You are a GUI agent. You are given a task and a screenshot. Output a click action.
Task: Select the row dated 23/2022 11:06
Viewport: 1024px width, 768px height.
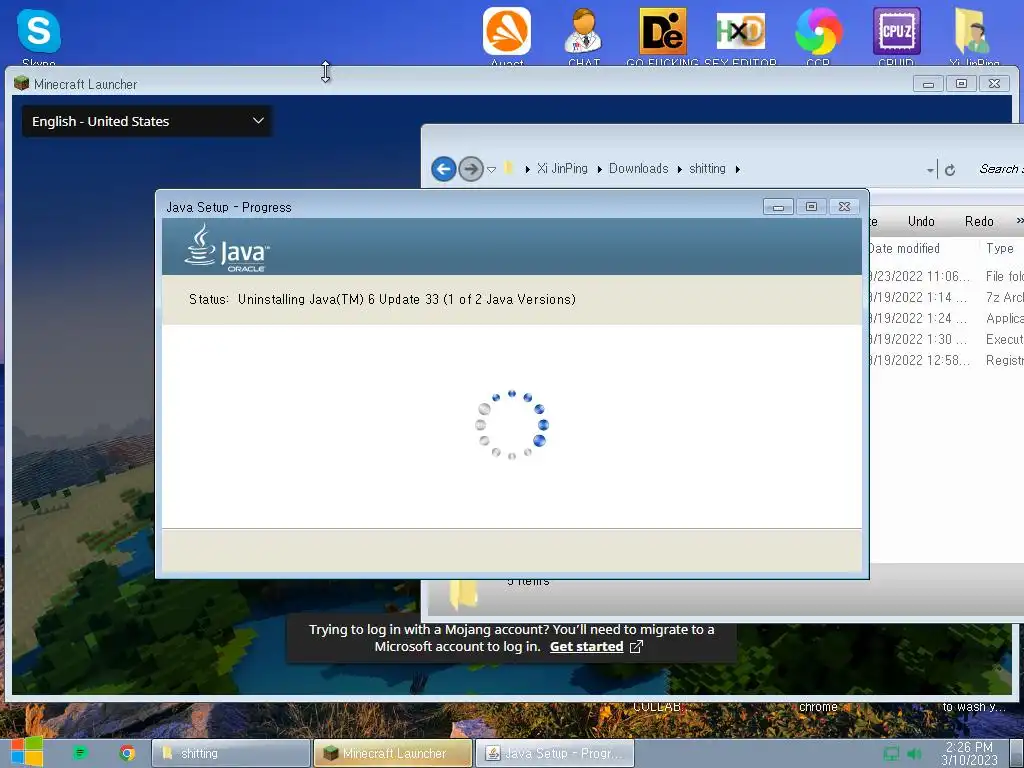(946, 276)
